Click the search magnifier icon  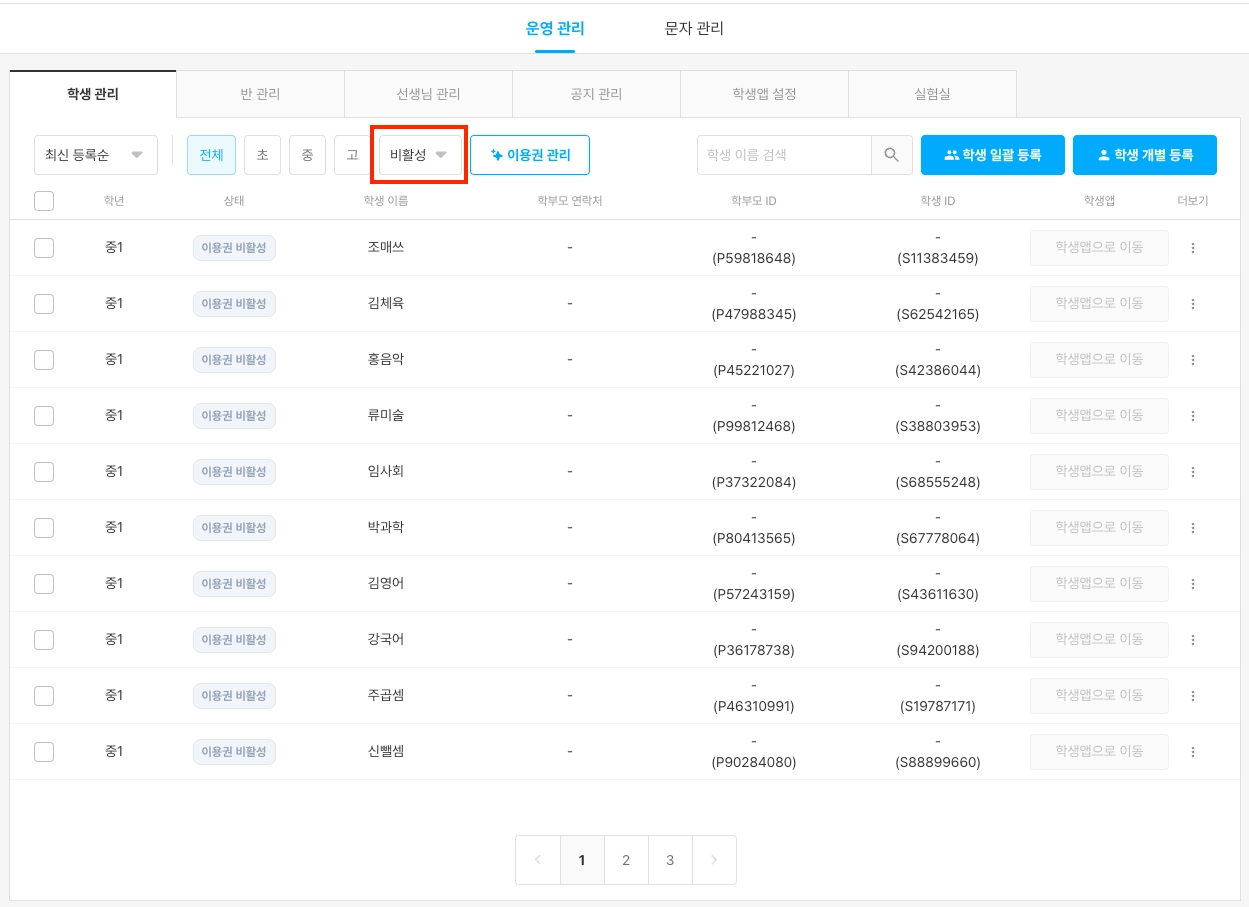click(892, 155)
